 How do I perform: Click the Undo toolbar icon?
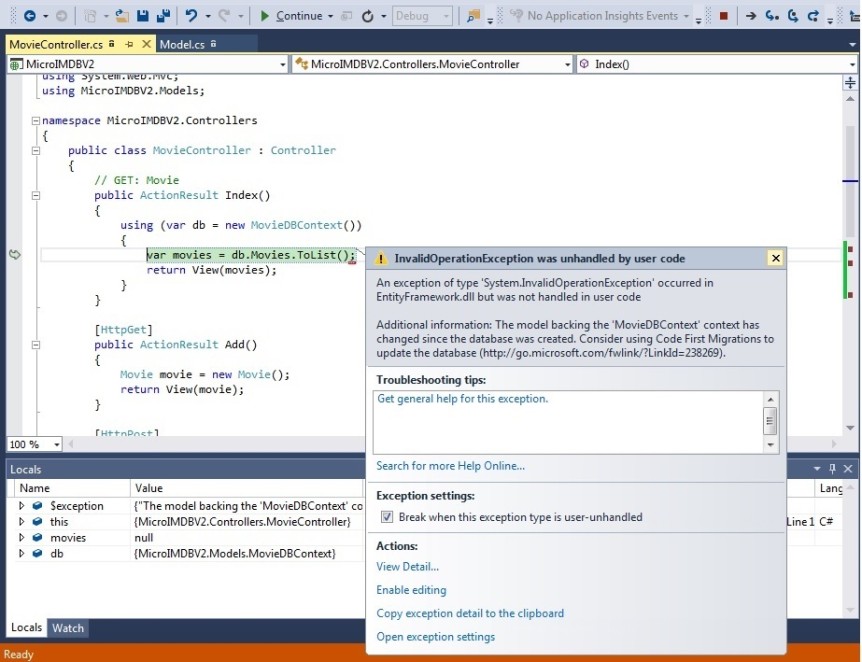pos(192,16)
